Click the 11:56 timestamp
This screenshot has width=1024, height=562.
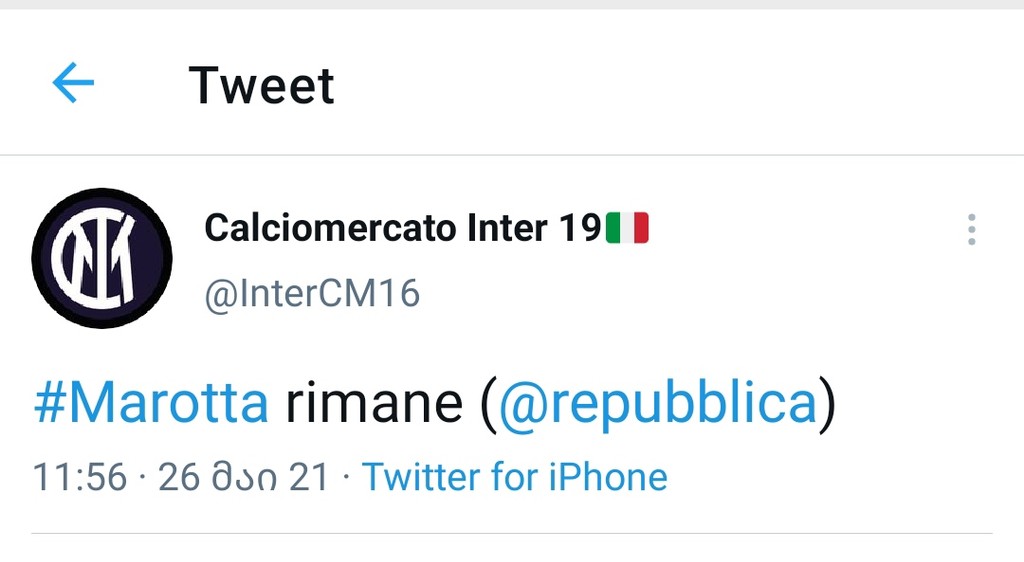click(80, 476)
